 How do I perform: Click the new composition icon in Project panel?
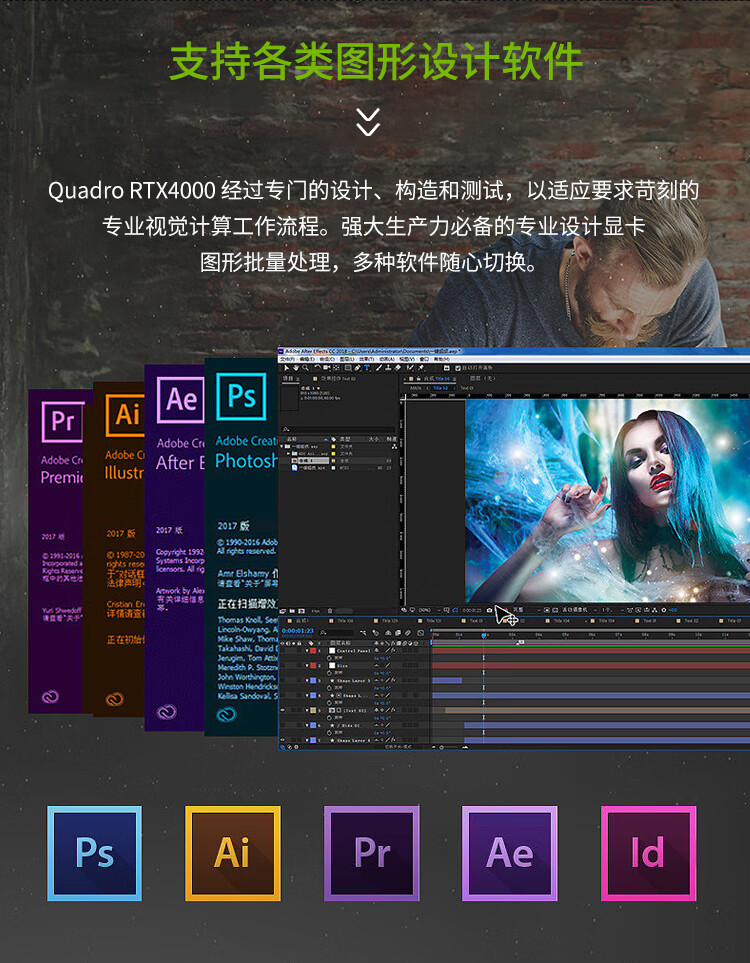pos(301,610)
